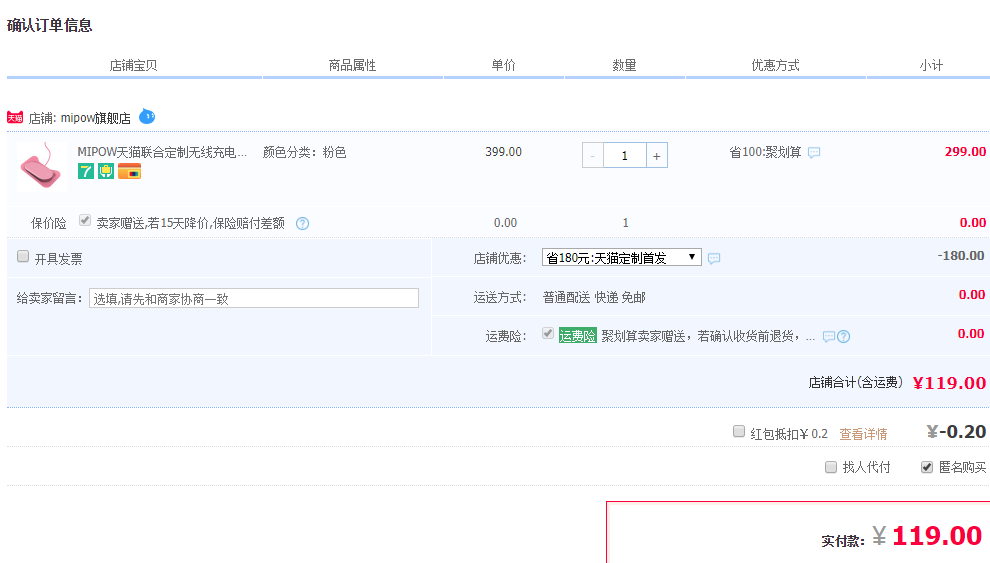This screenshot has height=563, width=990.
Task: Check the 红包抵扣 checkbox
Action: click(739, 431)
